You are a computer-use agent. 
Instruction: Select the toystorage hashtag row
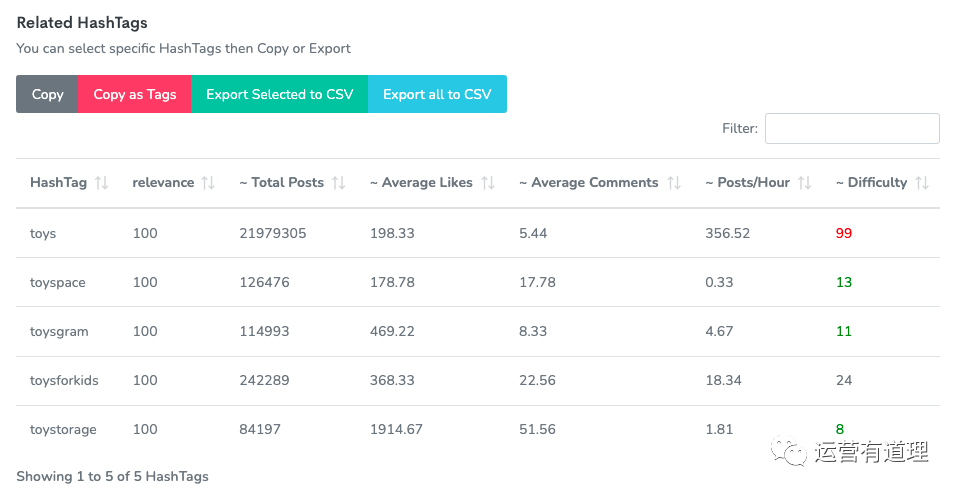pyautogui.click(x=478, y=429)
